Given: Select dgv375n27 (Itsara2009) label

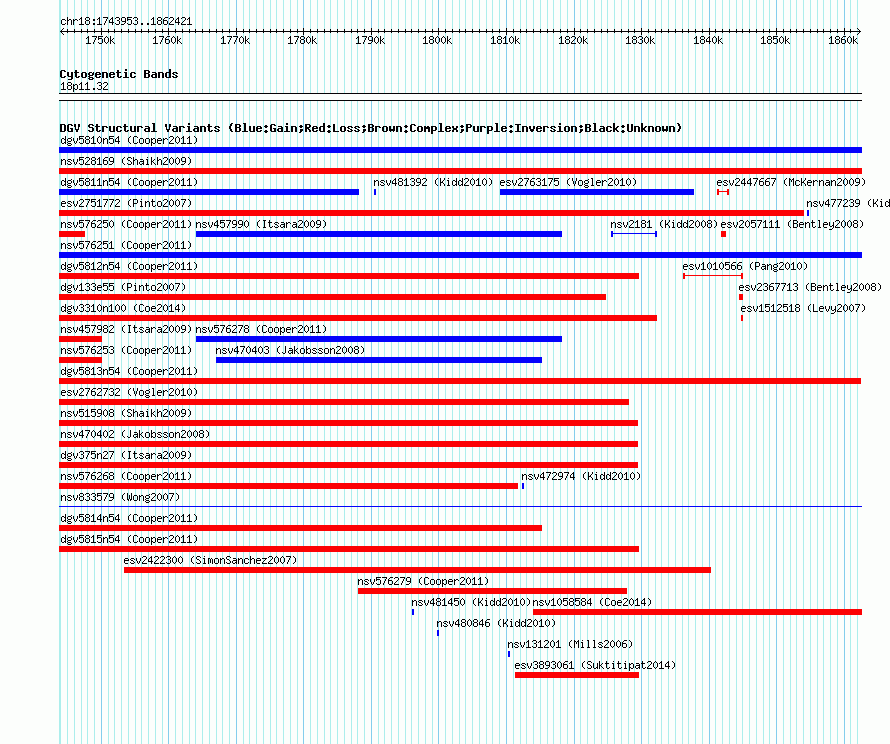Looking at the screenshot, I should pos(126,455).
